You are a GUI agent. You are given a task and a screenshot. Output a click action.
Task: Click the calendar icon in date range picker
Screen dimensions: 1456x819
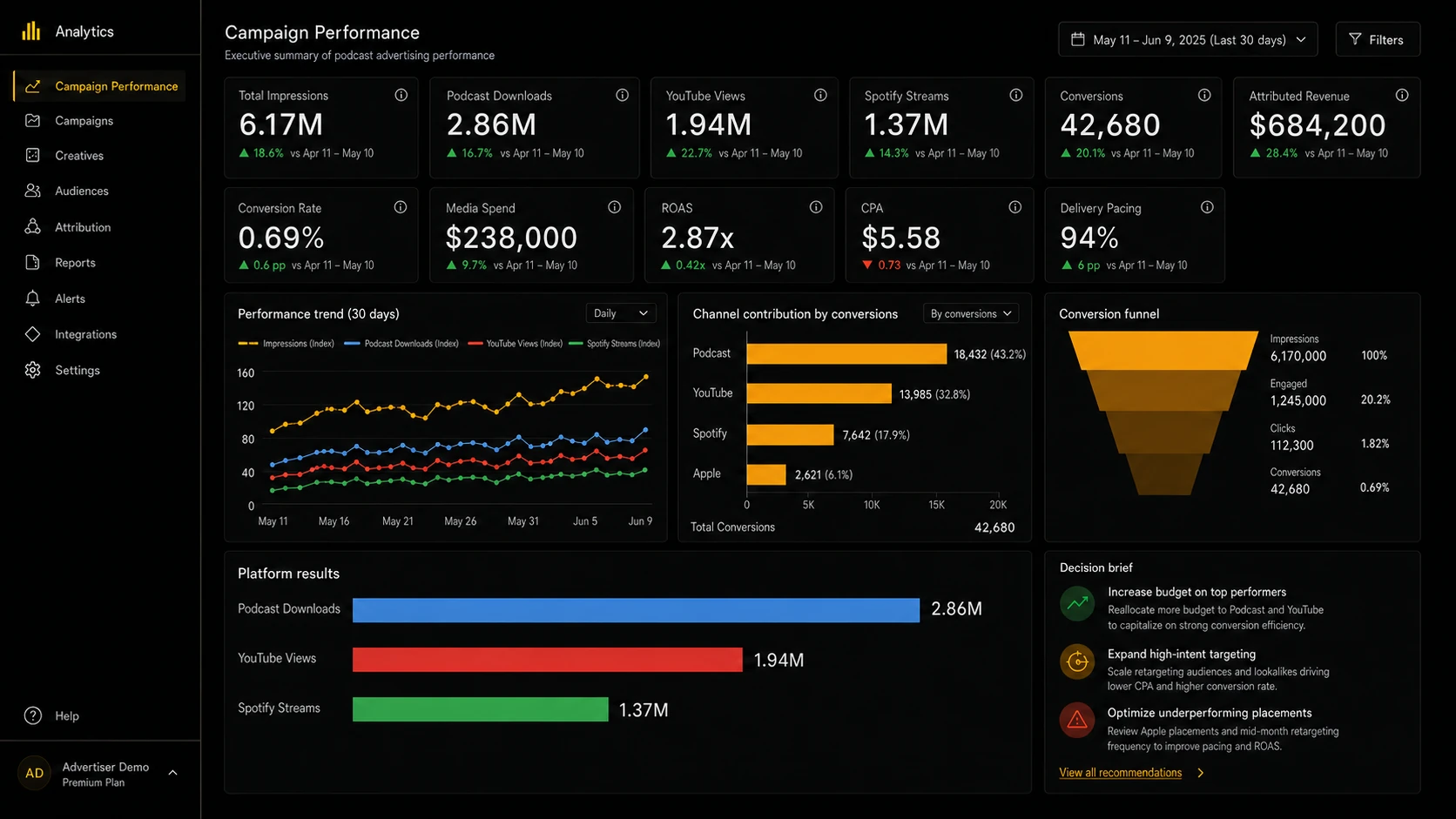1077,39
